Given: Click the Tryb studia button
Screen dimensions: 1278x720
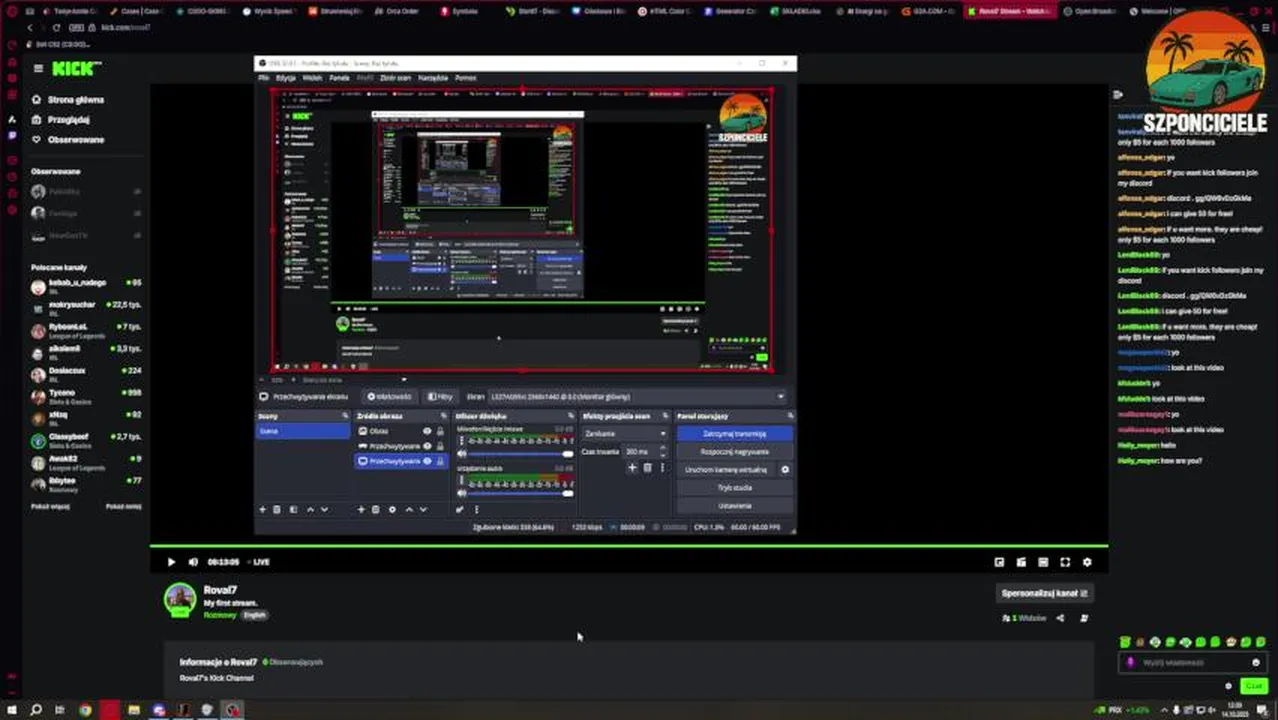Looking at the screenshot, I should point(735,488).
